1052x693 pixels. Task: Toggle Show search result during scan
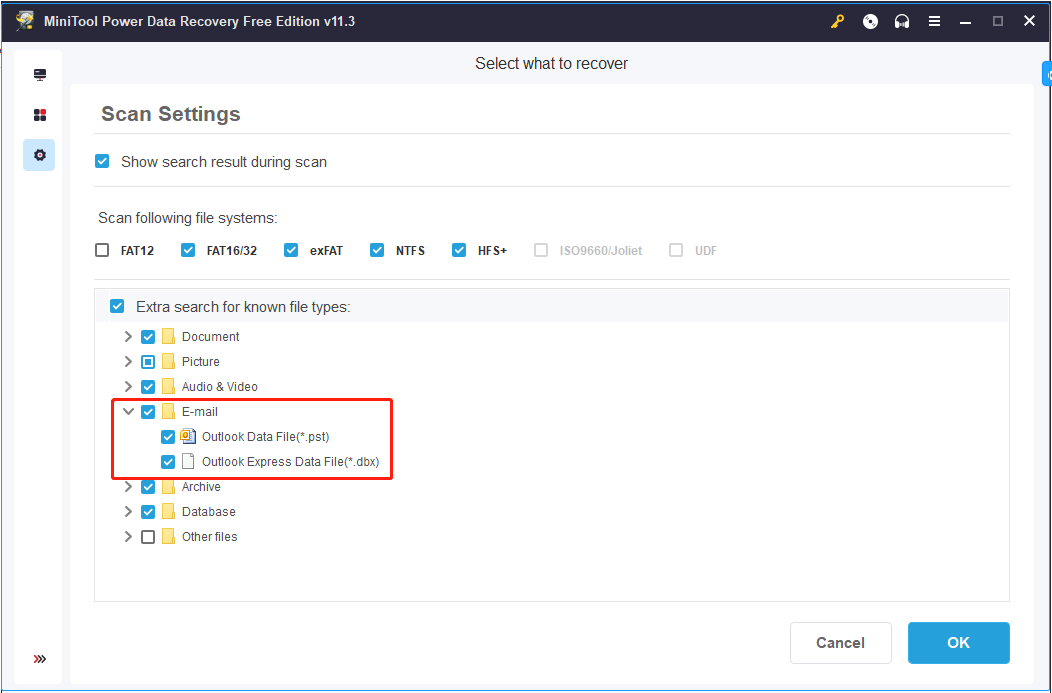102,162
